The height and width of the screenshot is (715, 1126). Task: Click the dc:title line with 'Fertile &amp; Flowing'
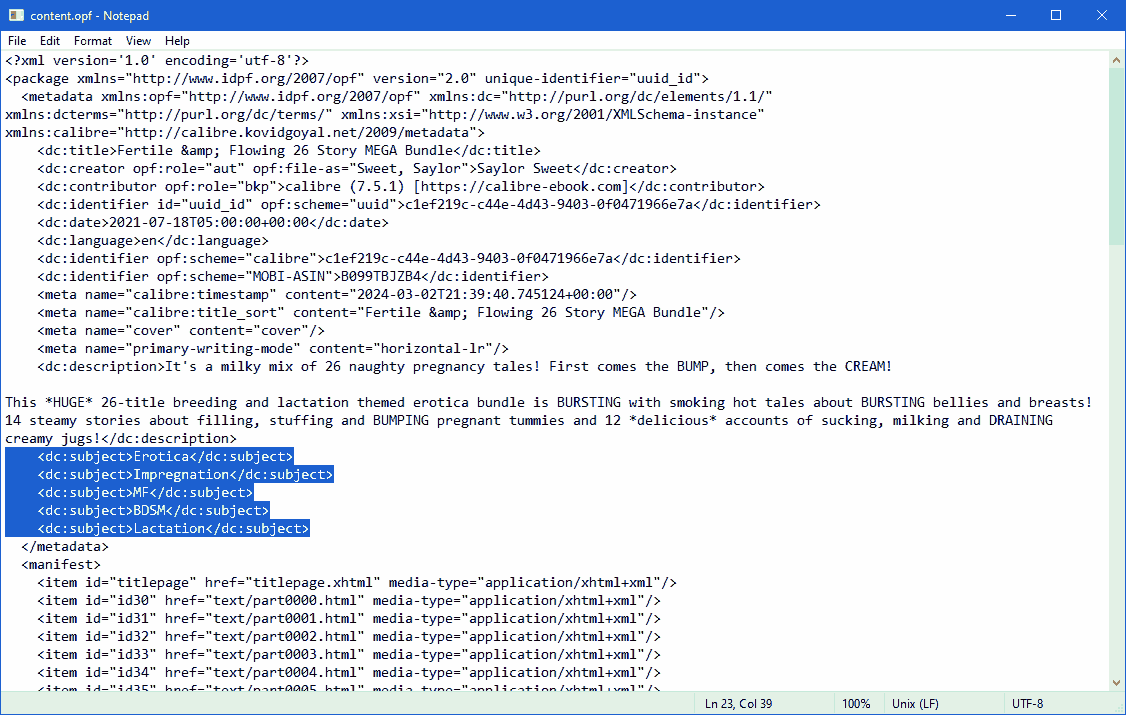coord(289,151)
